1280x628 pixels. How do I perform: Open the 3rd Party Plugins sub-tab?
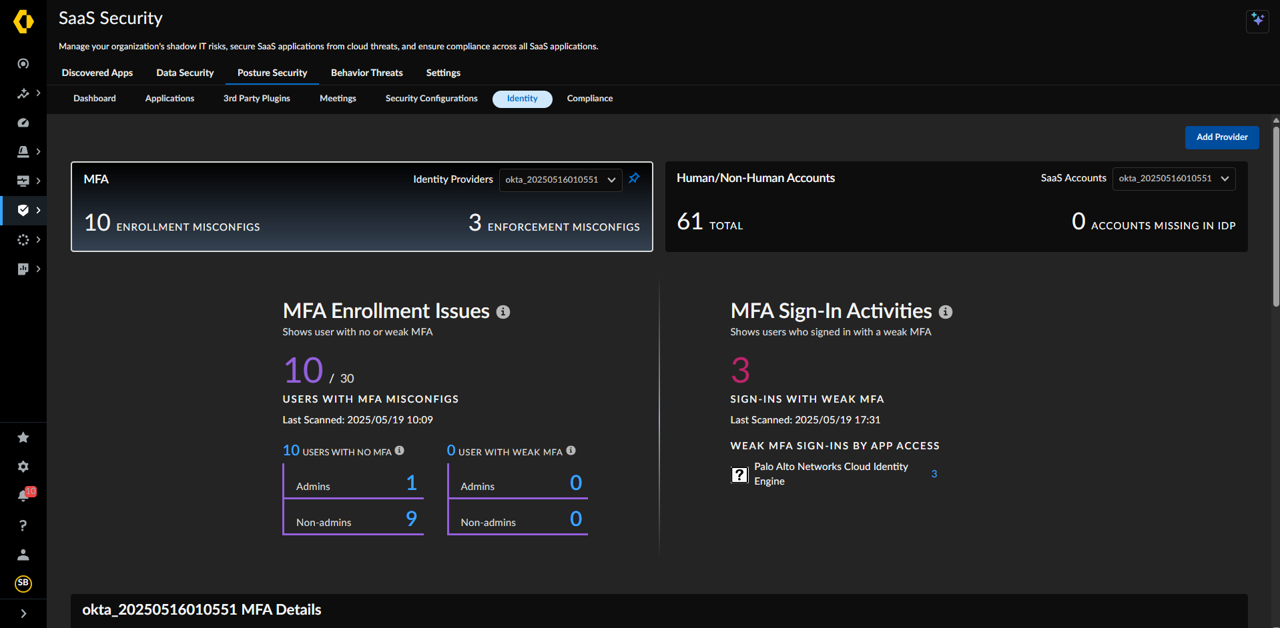[x=257, y=99]
